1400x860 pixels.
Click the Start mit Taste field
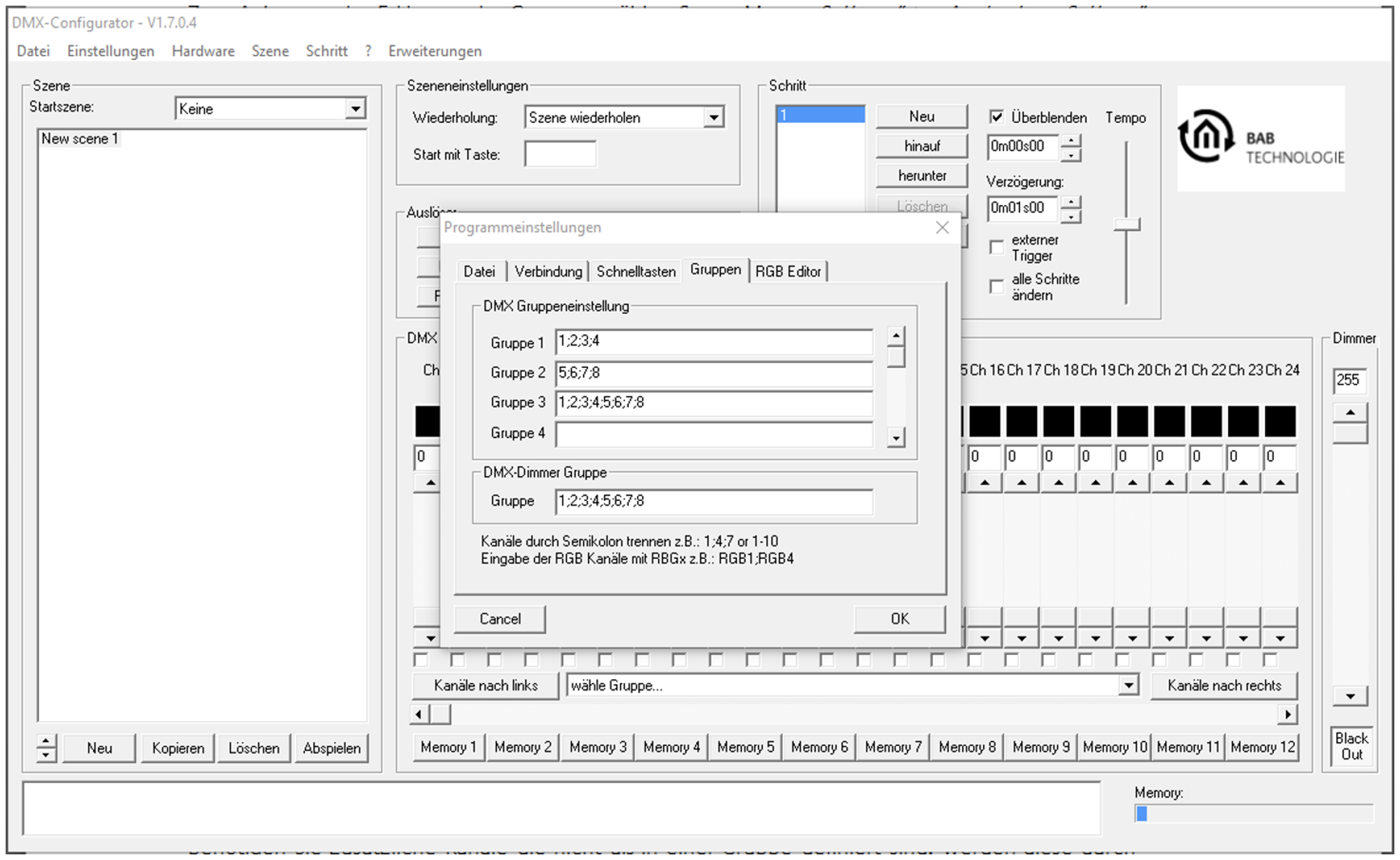[x=560, y=154]
